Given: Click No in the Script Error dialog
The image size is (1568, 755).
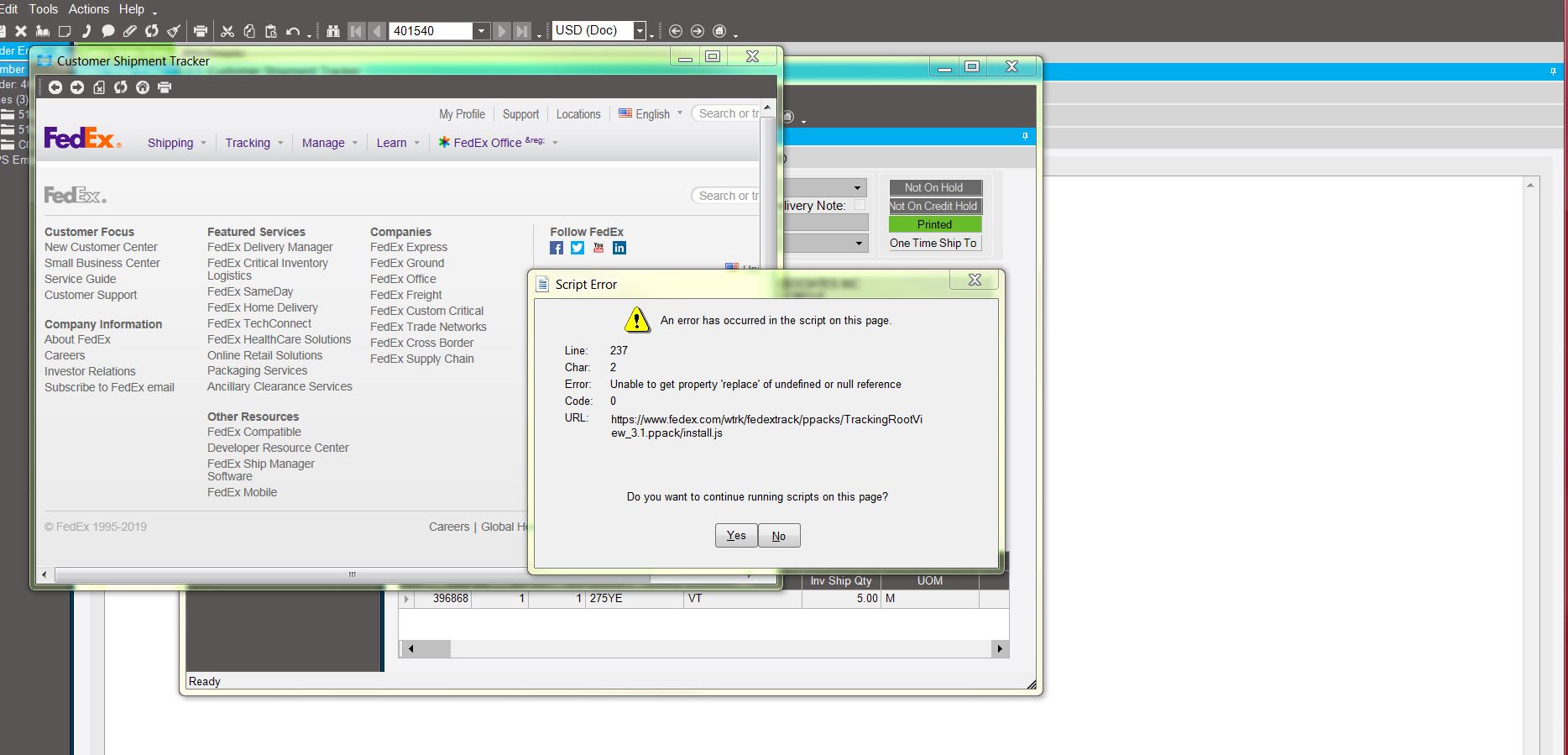Looking at the screenshot, I should (x=779, y=536).
